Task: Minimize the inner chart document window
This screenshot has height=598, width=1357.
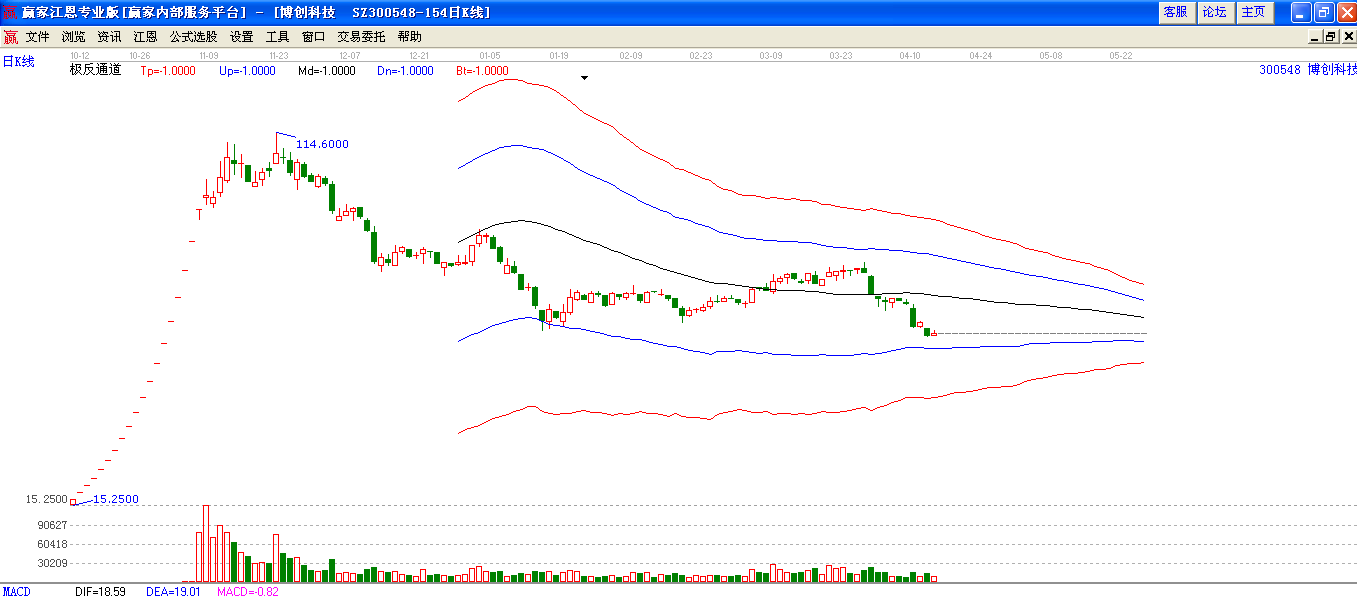Action: [x=1315, y=37]
